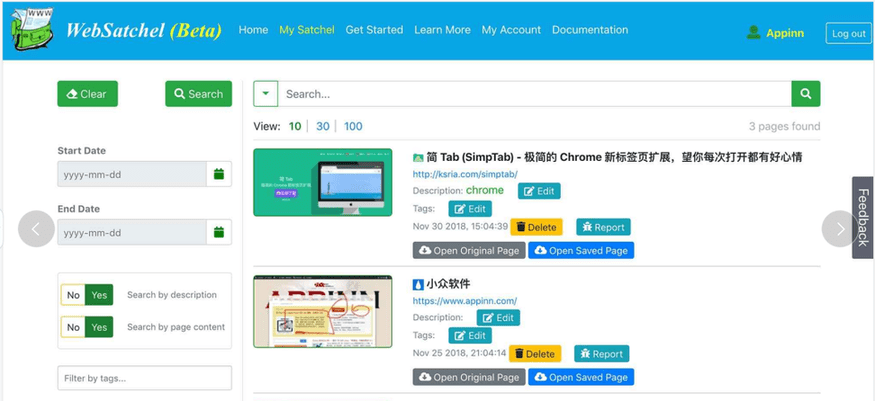Open Saved Page for the 小众软件 entry

[581, 377]
